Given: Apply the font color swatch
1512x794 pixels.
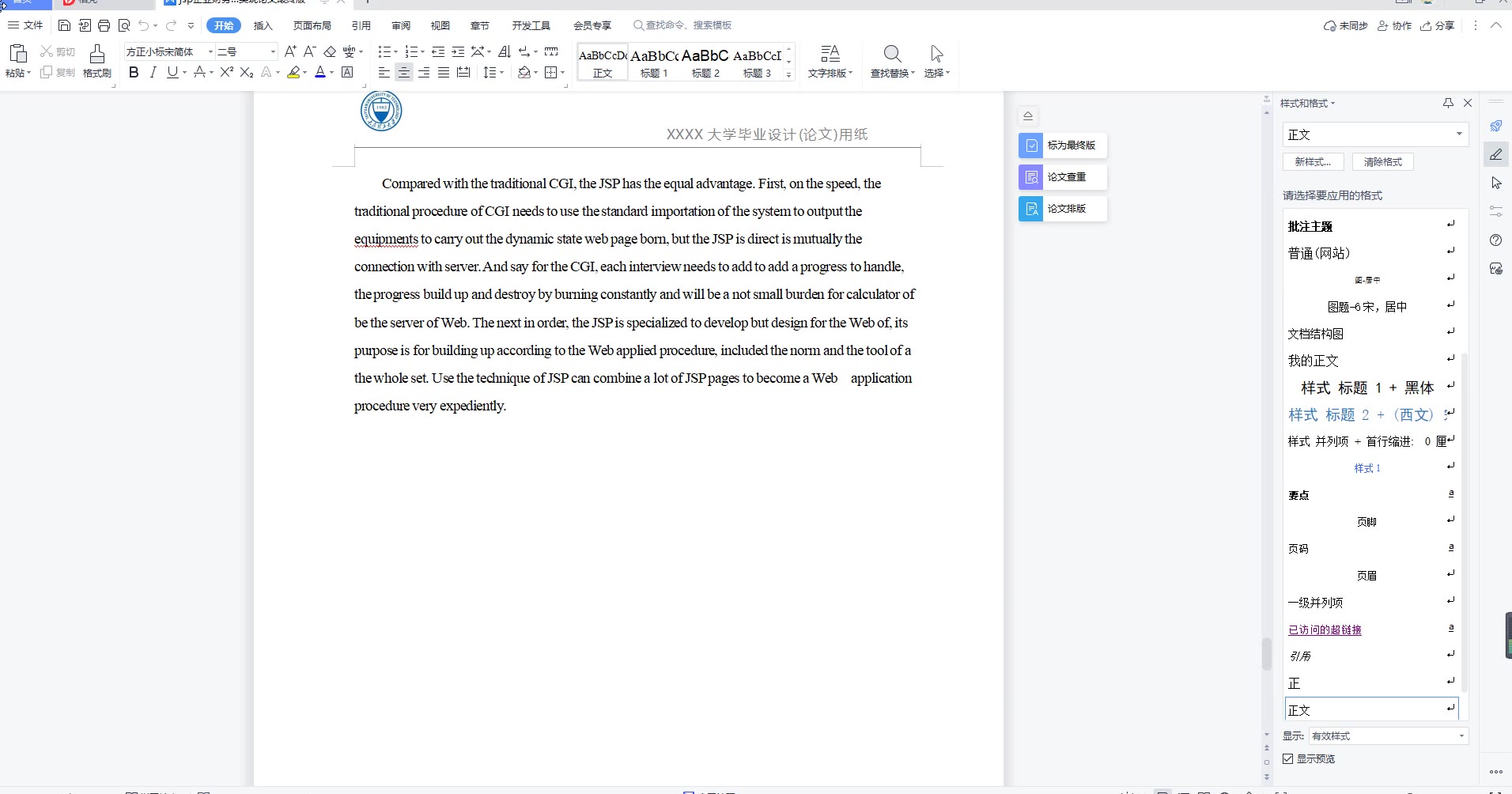Looking at the screenshot, I should click(320, 72).
